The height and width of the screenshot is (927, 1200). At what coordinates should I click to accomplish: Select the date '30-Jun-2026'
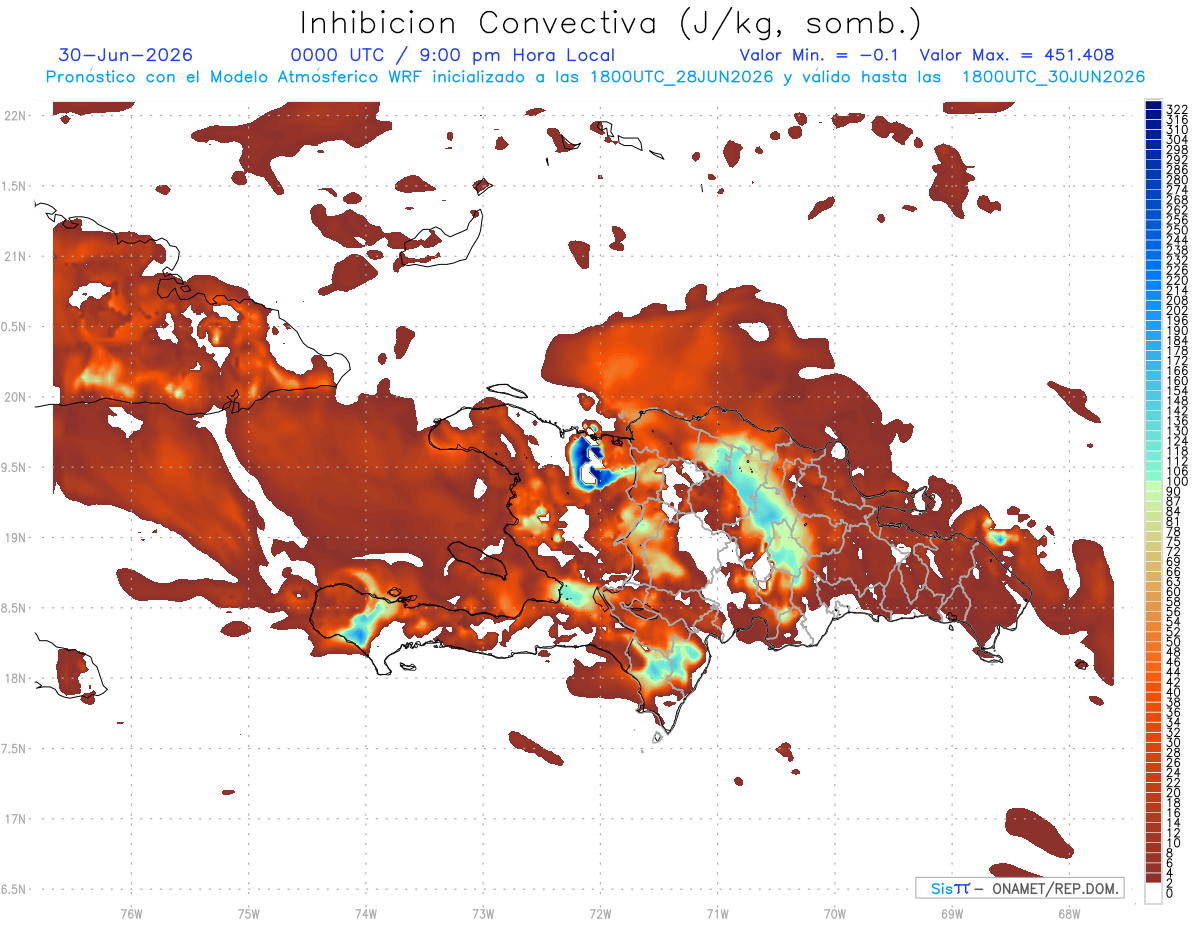coord(126,55)
